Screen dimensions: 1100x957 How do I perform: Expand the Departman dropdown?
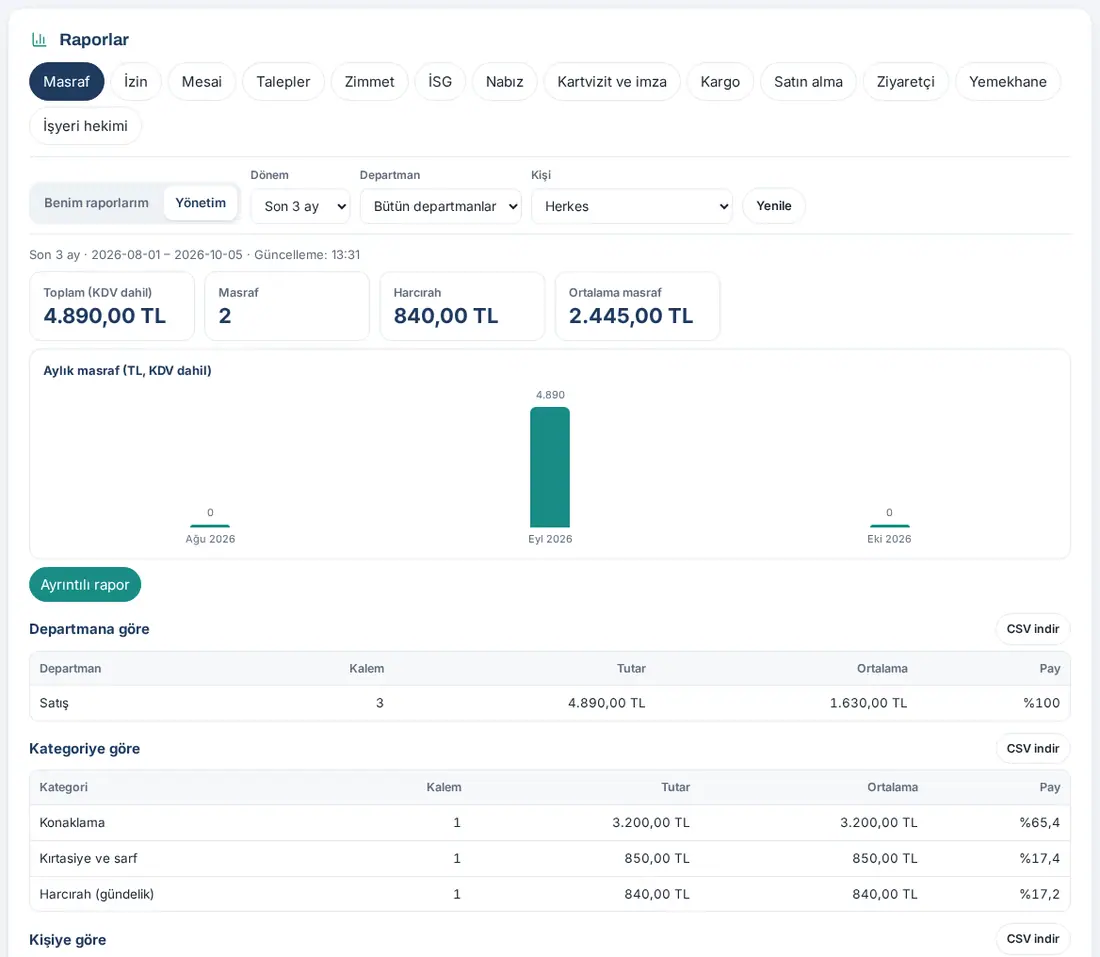point(441,206)
